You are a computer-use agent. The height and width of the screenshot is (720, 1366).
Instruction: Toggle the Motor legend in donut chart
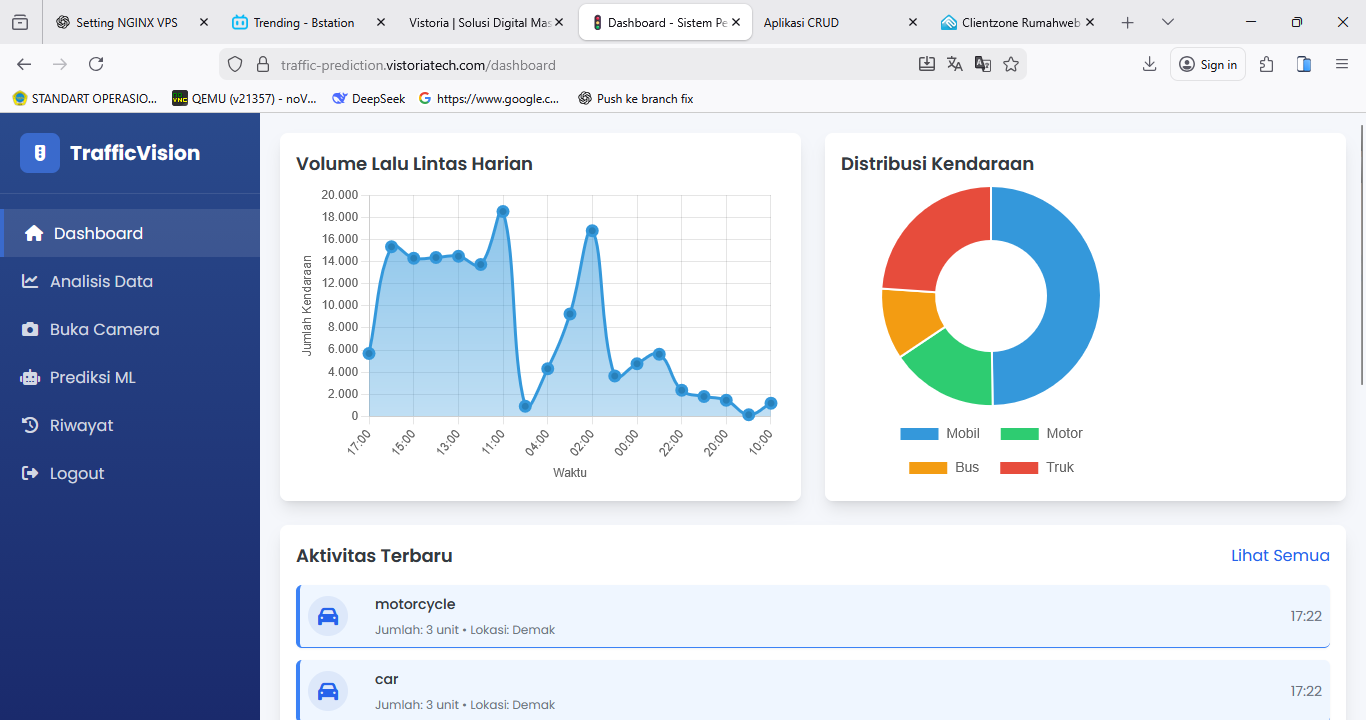pyautogui.click(x=1042, y=433)
